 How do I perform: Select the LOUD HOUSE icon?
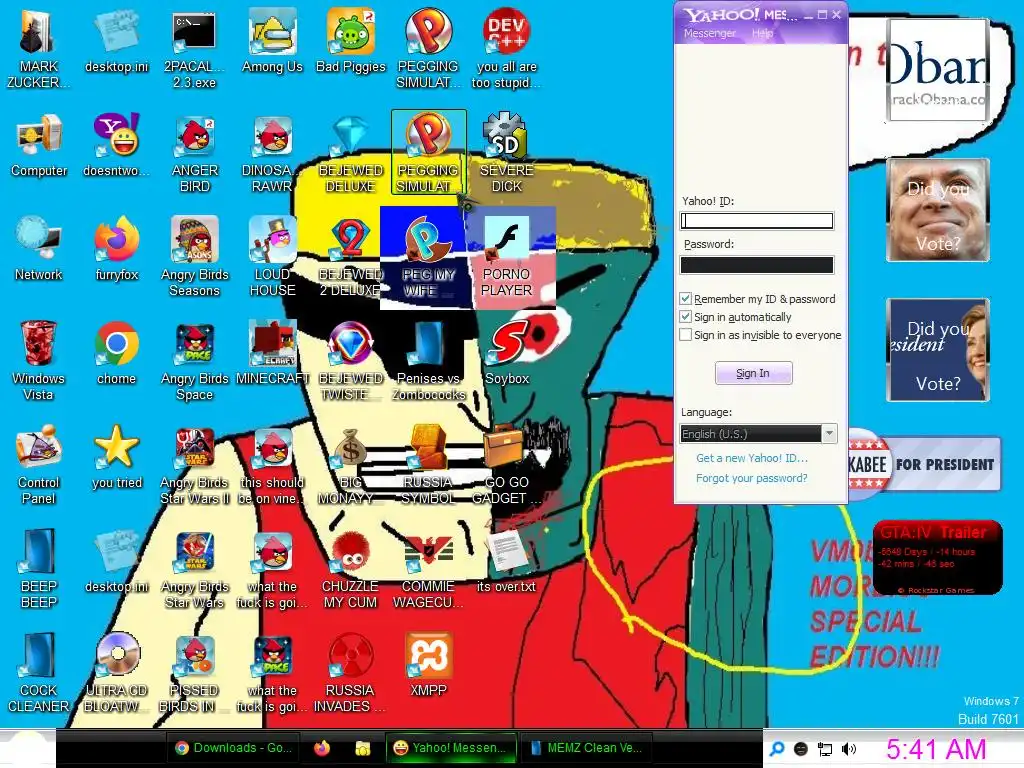coord(272,258)
